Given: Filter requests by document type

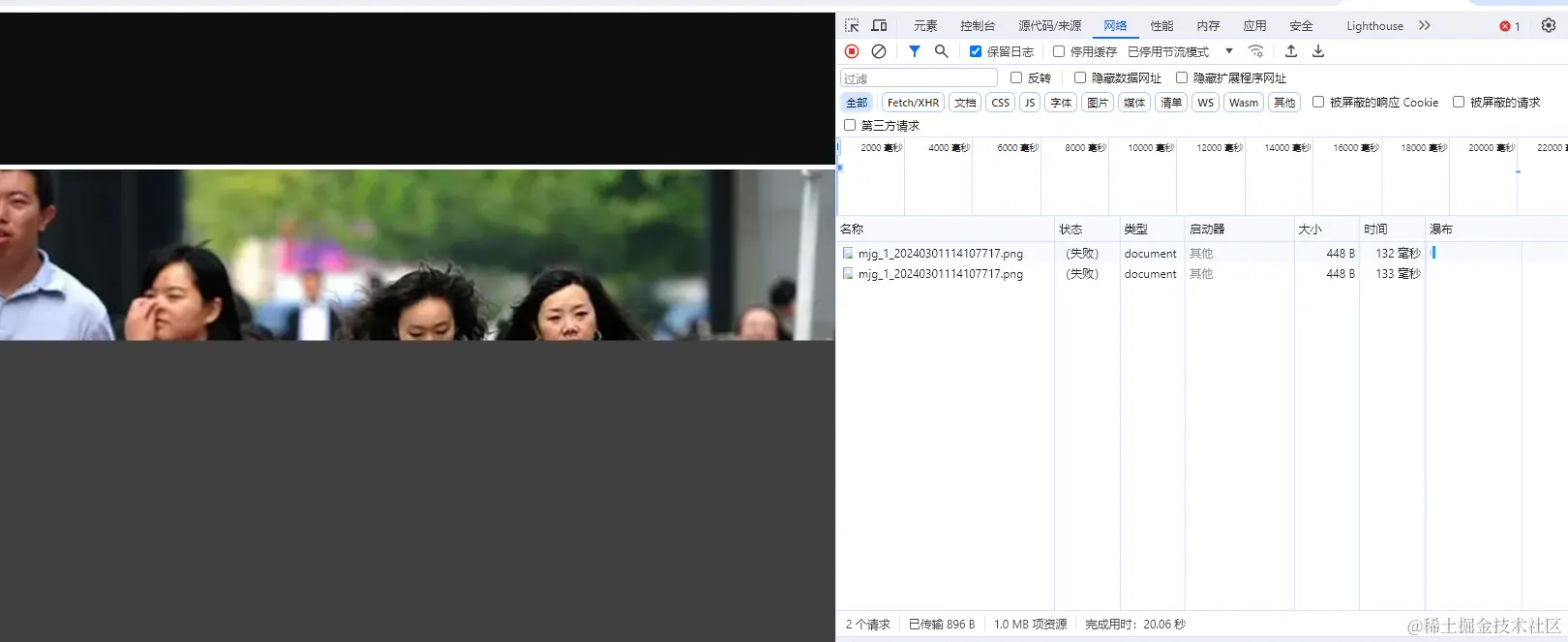Looking at the screenshot, I should tap(965, 103).
